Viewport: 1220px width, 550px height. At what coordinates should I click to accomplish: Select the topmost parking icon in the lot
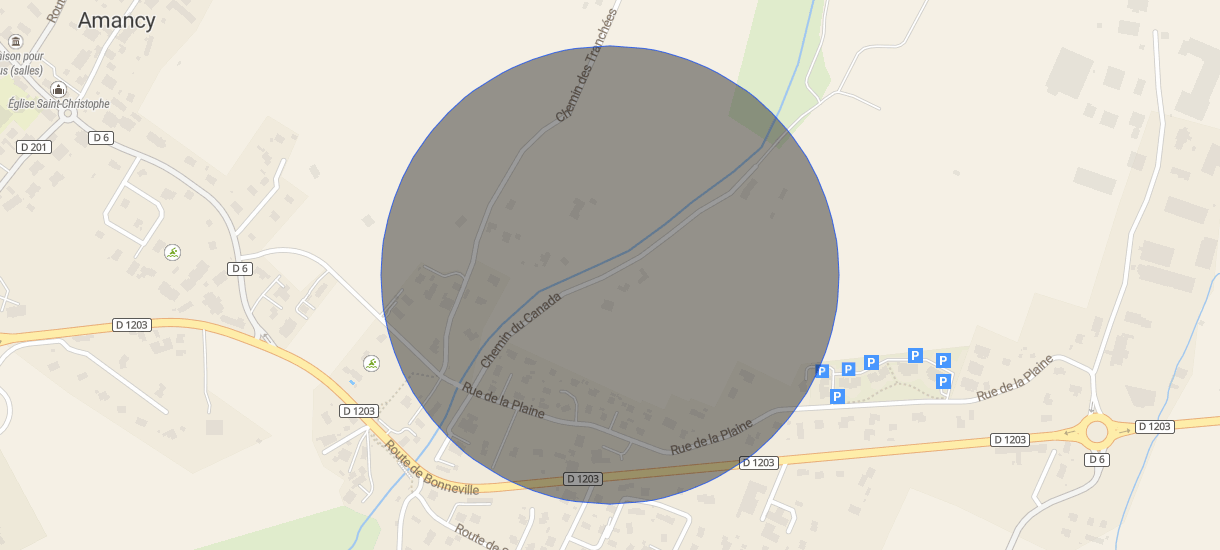914,355
